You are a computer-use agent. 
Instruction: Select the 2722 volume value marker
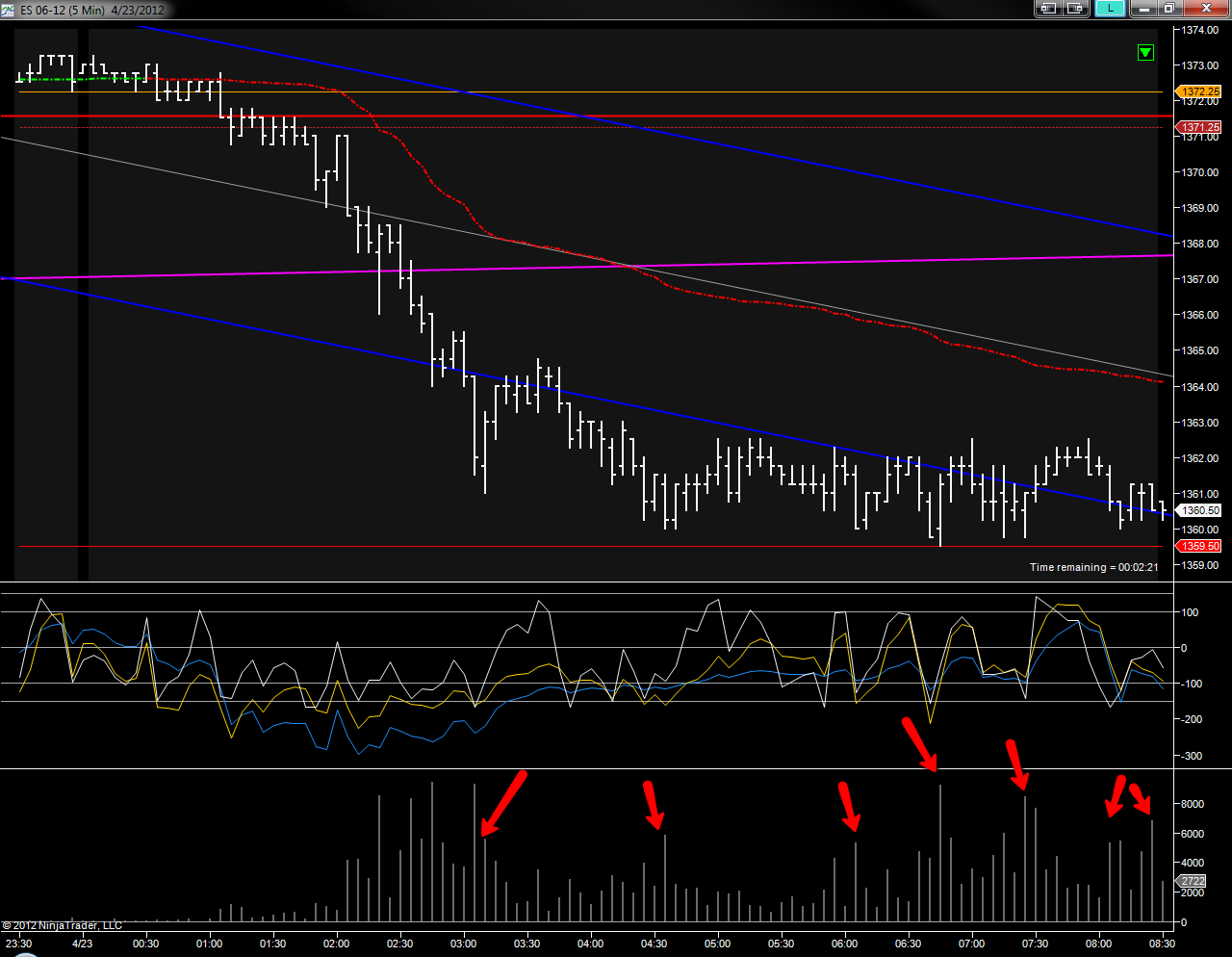pos(1193,881)
